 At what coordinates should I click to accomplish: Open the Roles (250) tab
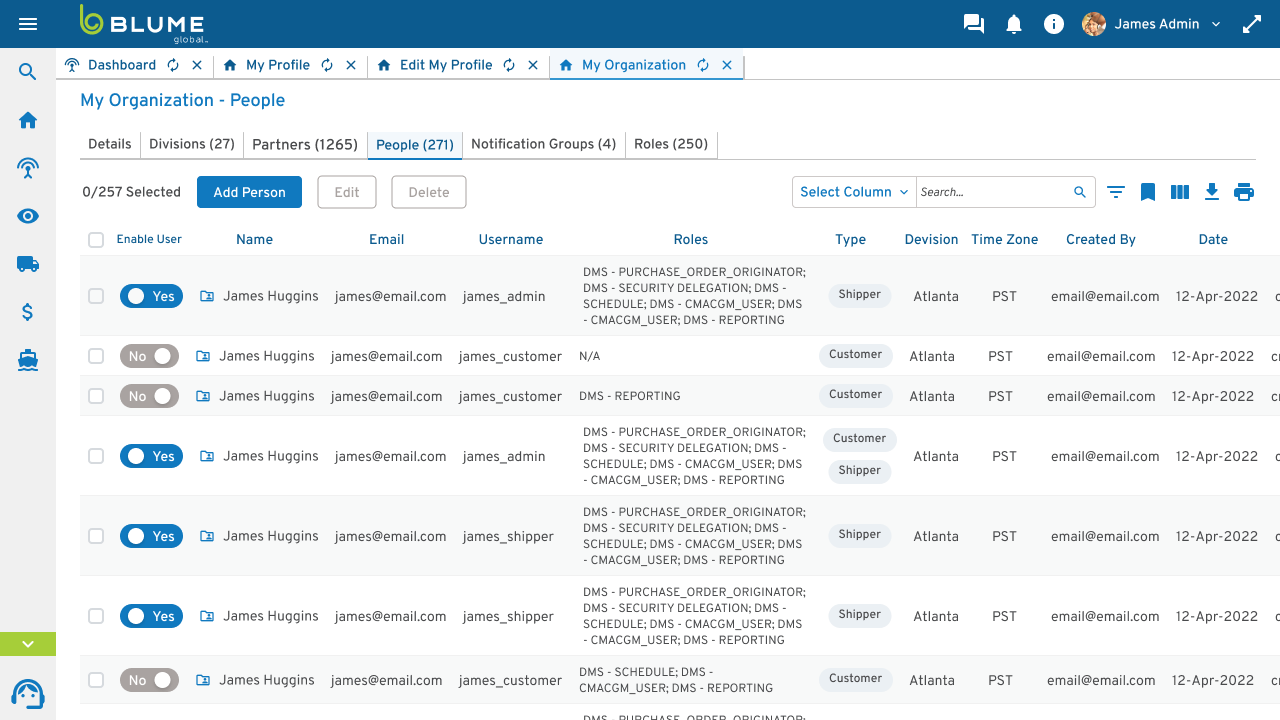[x=671, y=144]
